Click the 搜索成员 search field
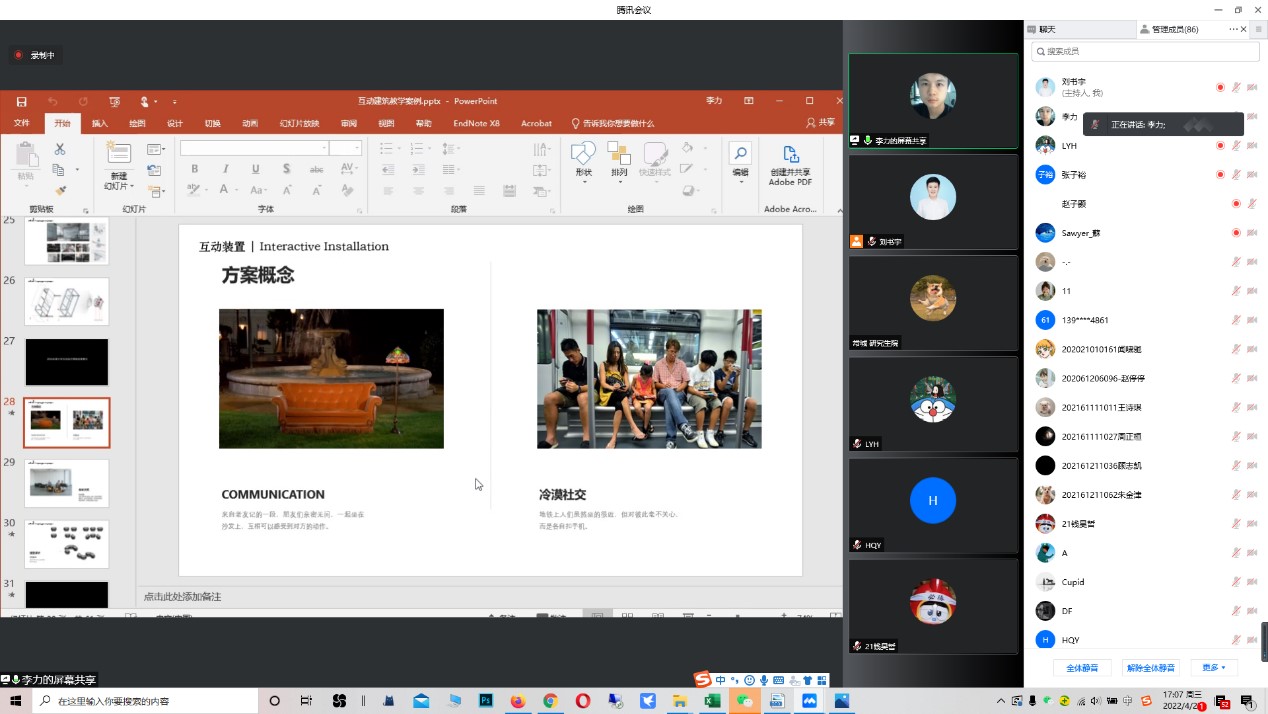The height and width of the screenshot is (714, 1268). click(1145, 51)
